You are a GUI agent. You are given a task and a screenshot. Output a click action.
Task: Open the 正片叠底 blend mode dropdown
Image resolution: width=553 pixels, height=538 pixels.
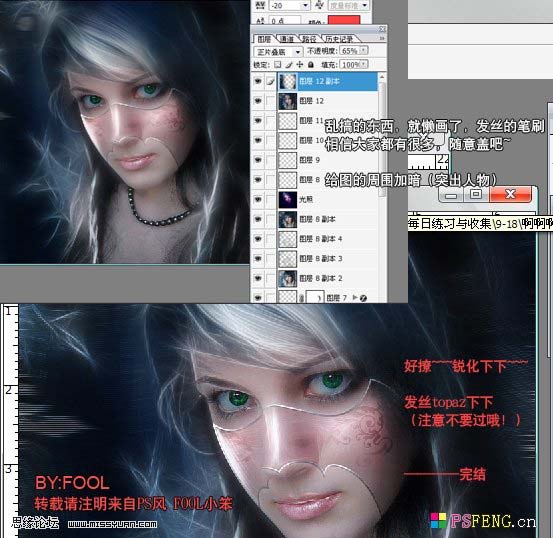[278, 52]
